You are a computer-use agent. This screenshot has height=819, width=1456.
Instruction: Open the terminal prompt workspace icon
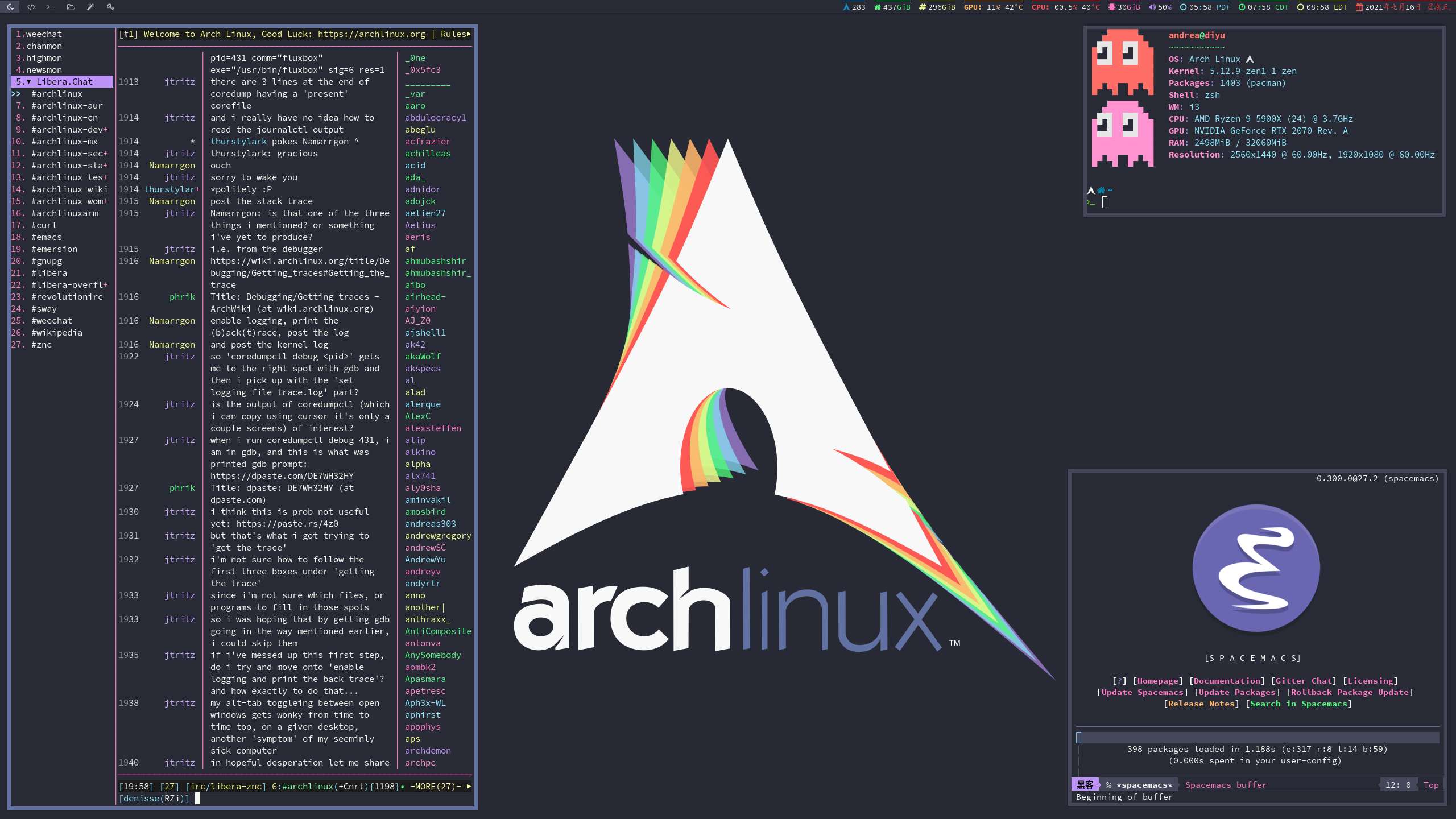(x=51, y=7)
